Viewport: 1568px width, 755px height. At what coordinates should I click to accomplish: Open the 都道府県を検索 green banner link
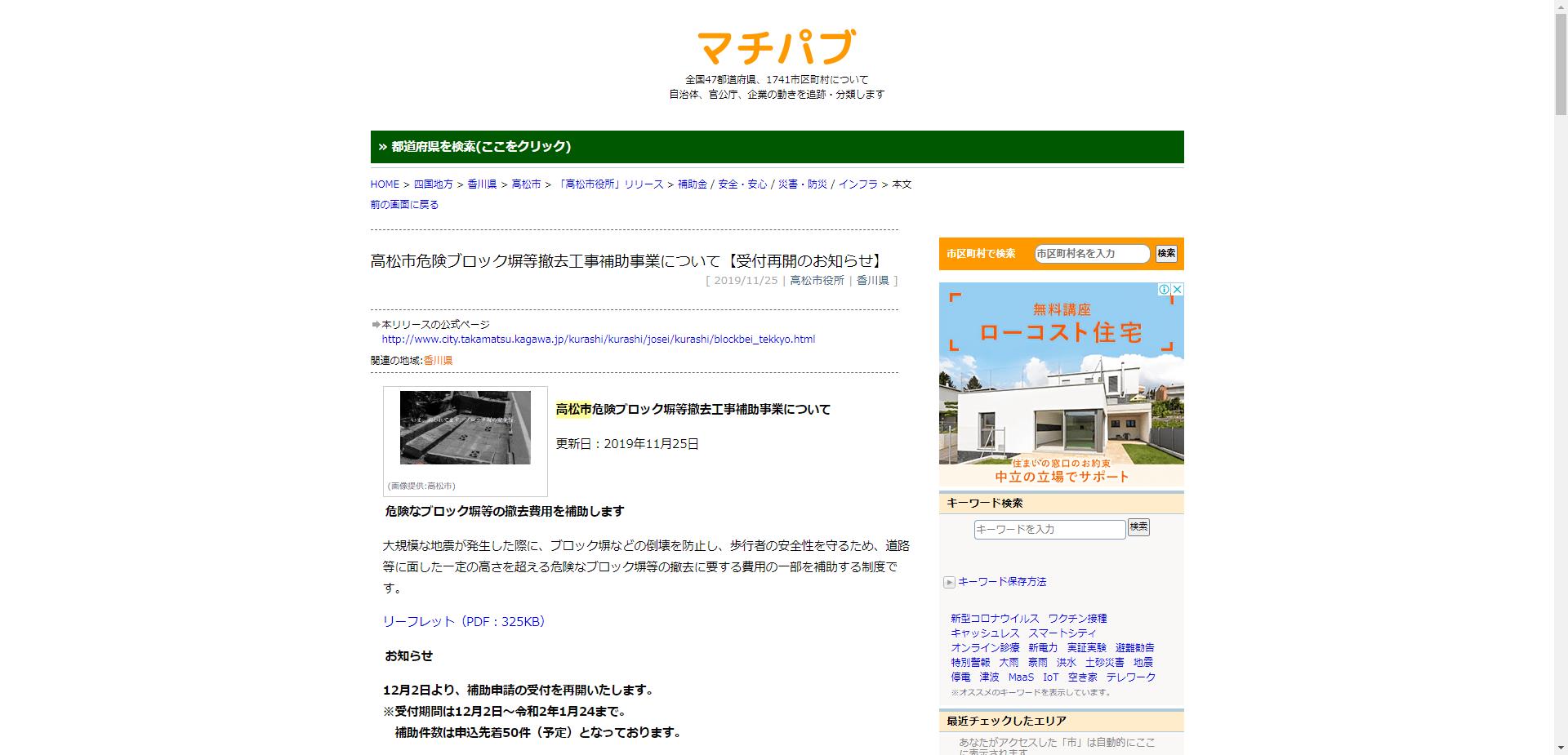click(x=480, y=147)
